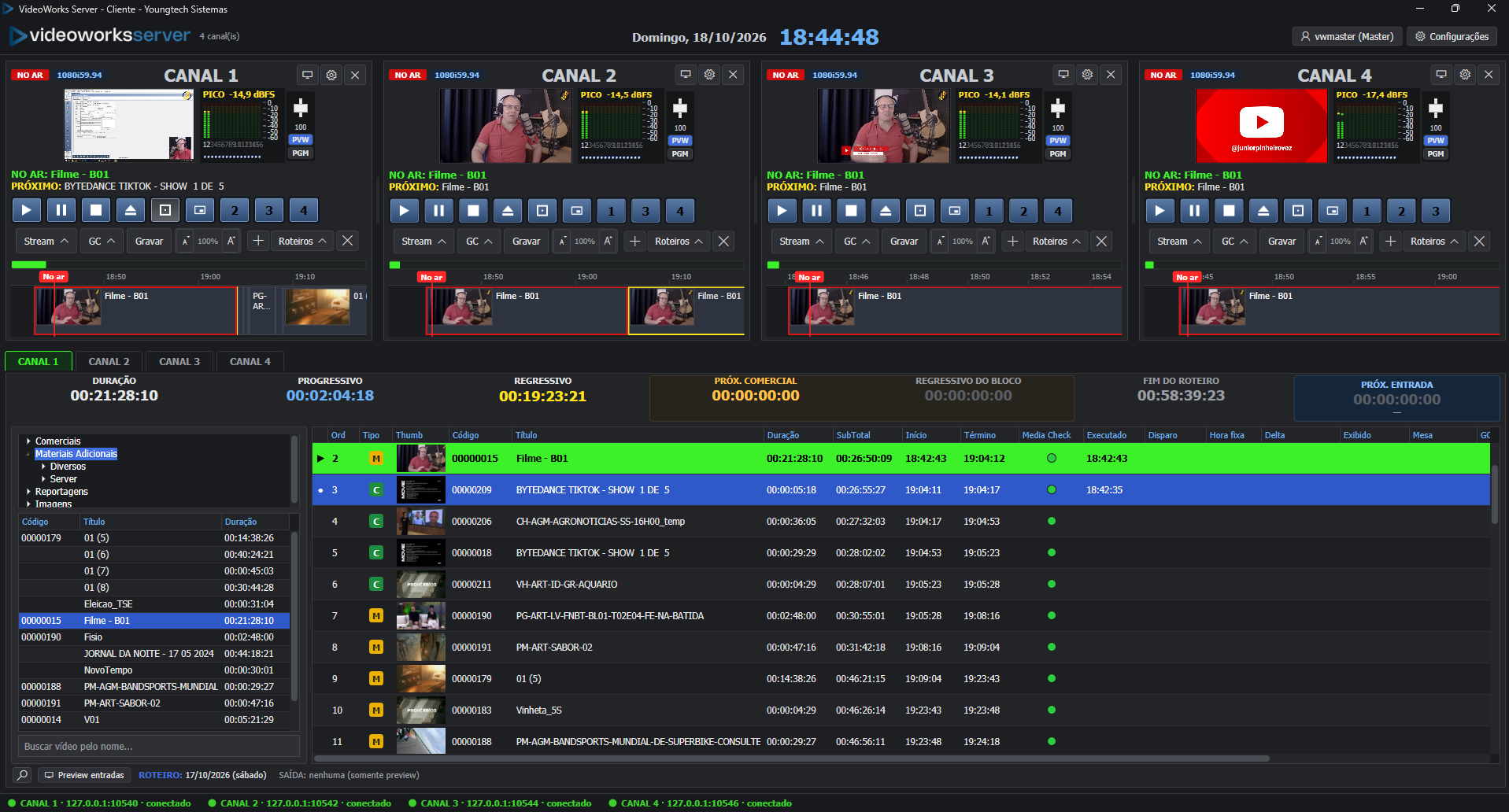
Task: Click Gravar on Canal 3
Action: coord(904,242)
